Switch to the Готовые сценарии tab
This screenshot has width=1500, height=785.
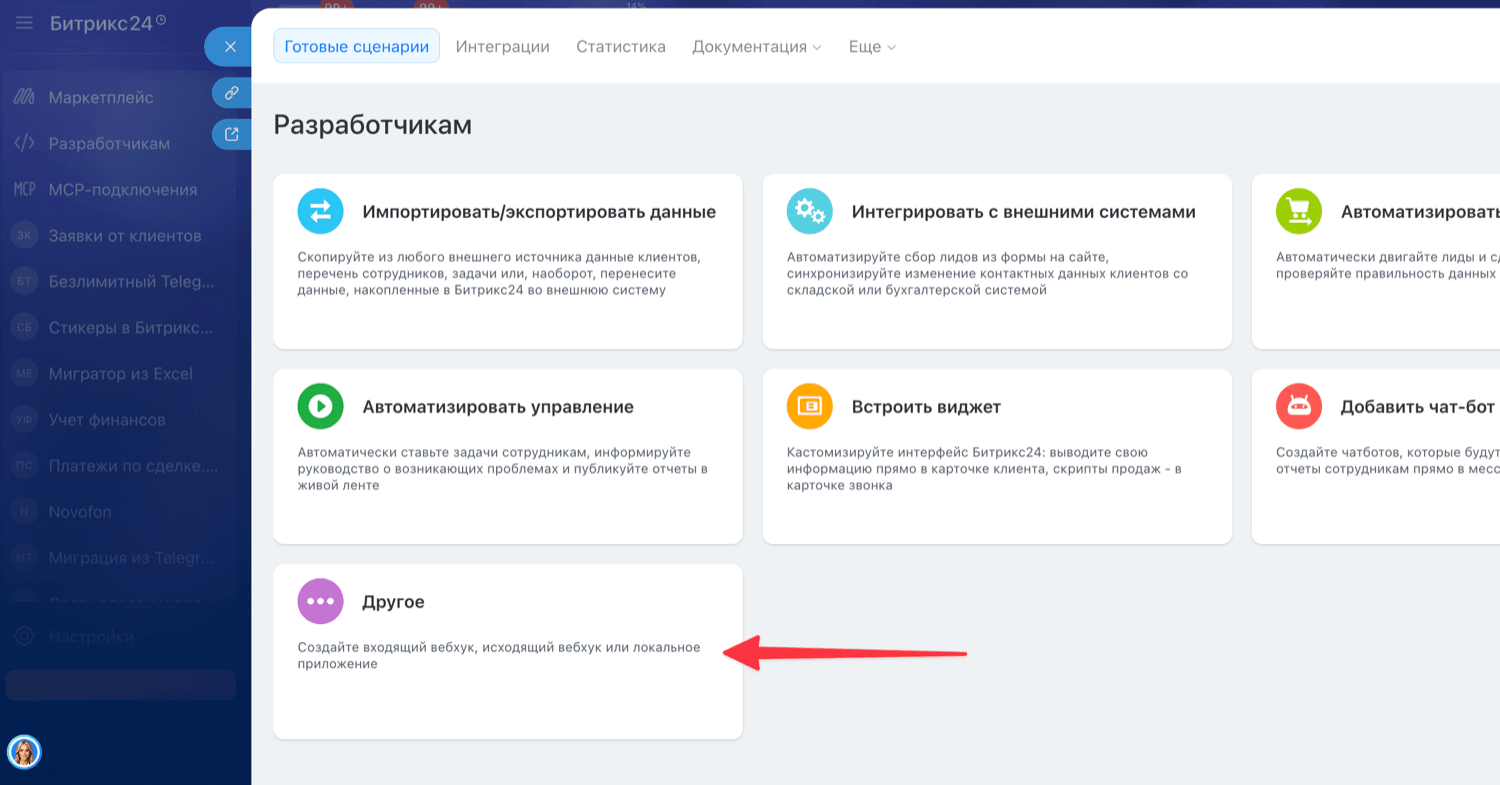pos(357,46)
